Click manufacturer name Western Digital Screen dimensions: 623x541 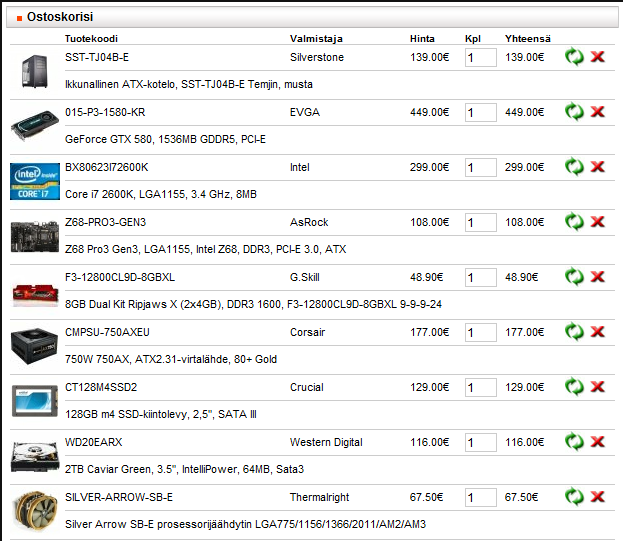click(326, 442)
